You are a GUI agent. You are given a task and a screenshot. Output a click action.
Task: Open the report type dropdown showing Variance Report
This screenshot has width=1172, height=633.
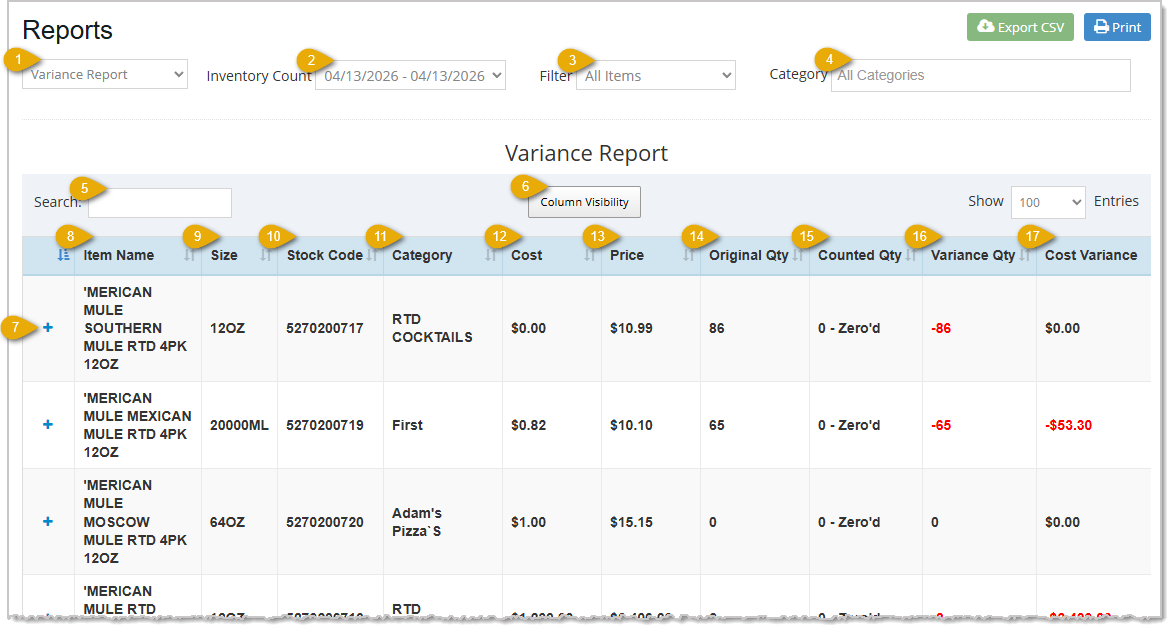pos(104,73)
